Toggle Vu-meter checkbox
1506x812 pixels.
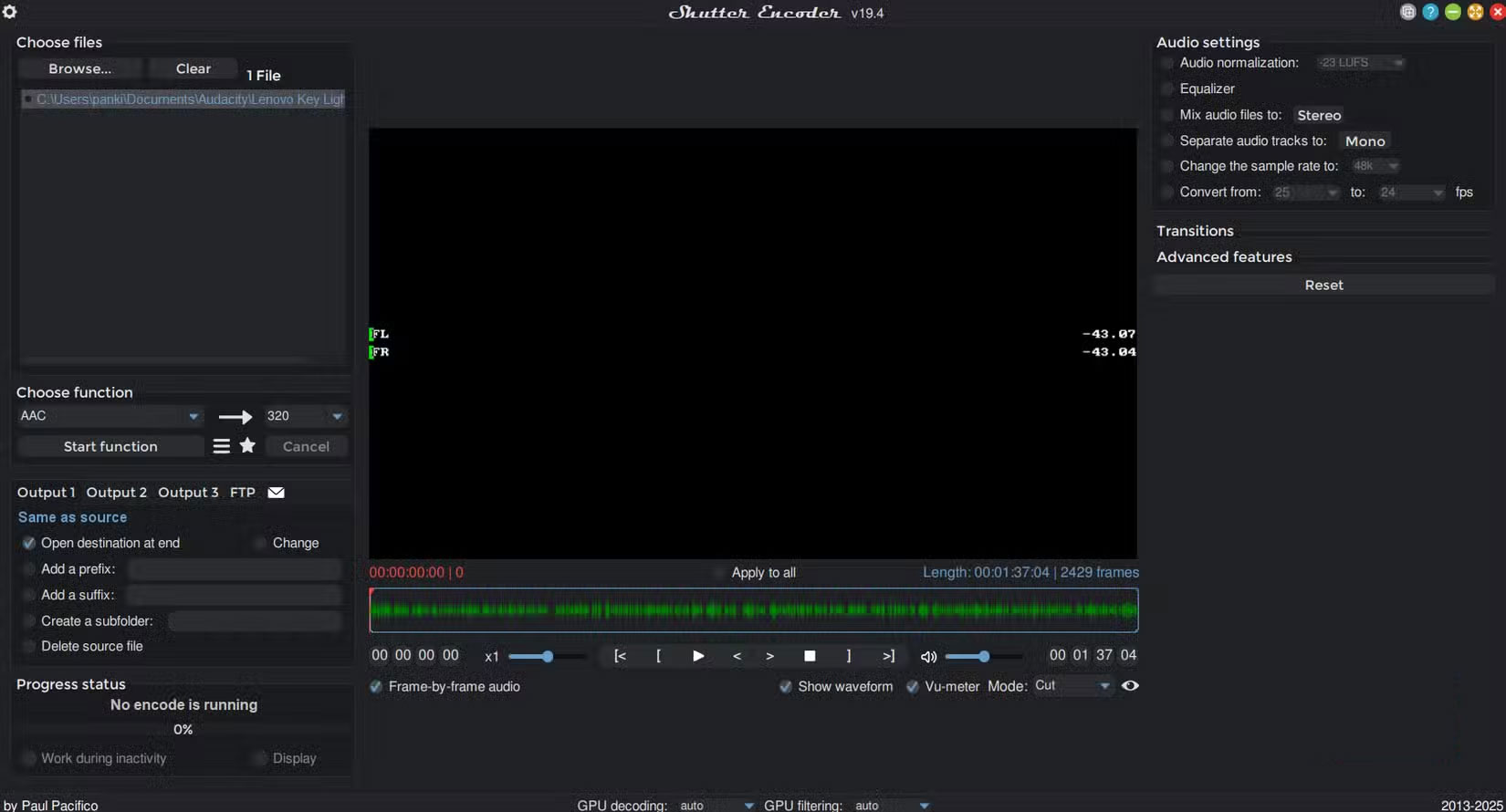click(x=913, y=687)
